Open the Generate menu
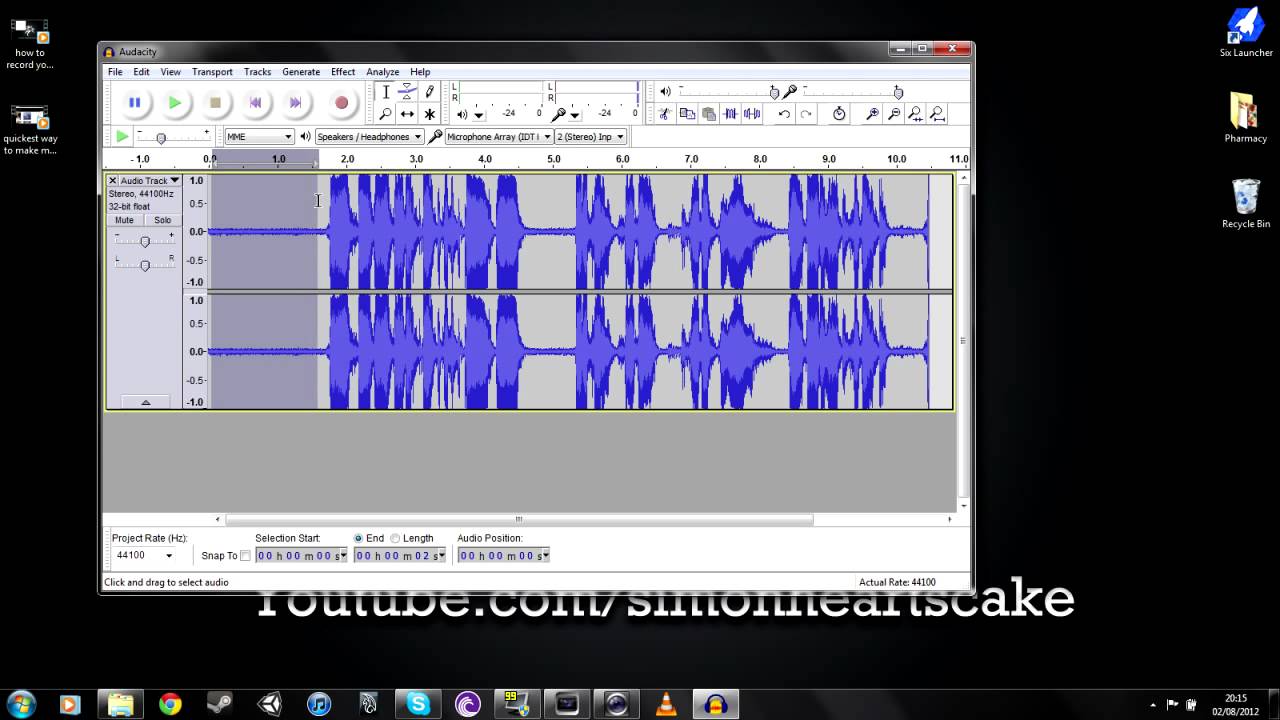Image resolution: width=1280 pixels, height=720 pixels. point(301,72)
